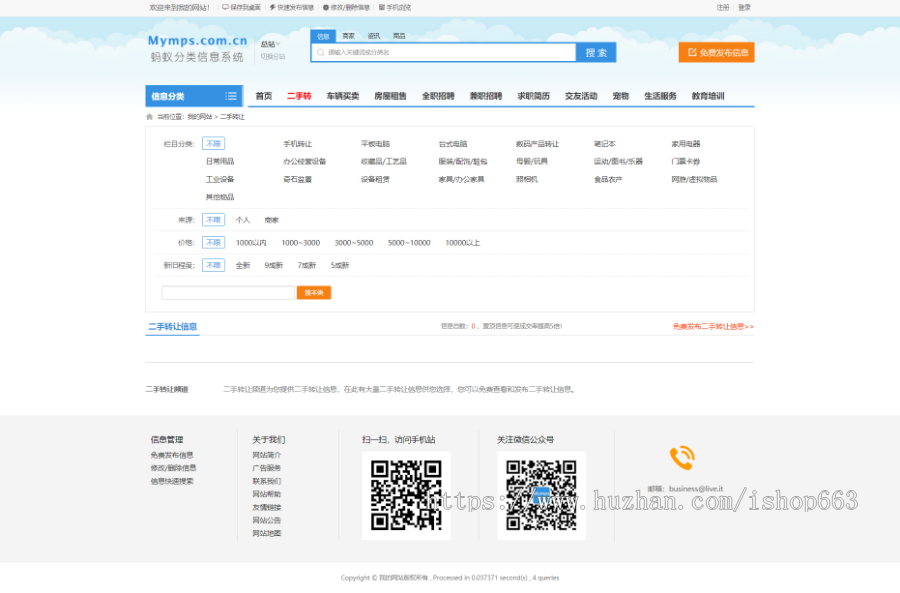Select the 1000~3000 price range filter
The height and width of the screenshot is (593, 900).
pyautogui.click(x=300, y=243)
